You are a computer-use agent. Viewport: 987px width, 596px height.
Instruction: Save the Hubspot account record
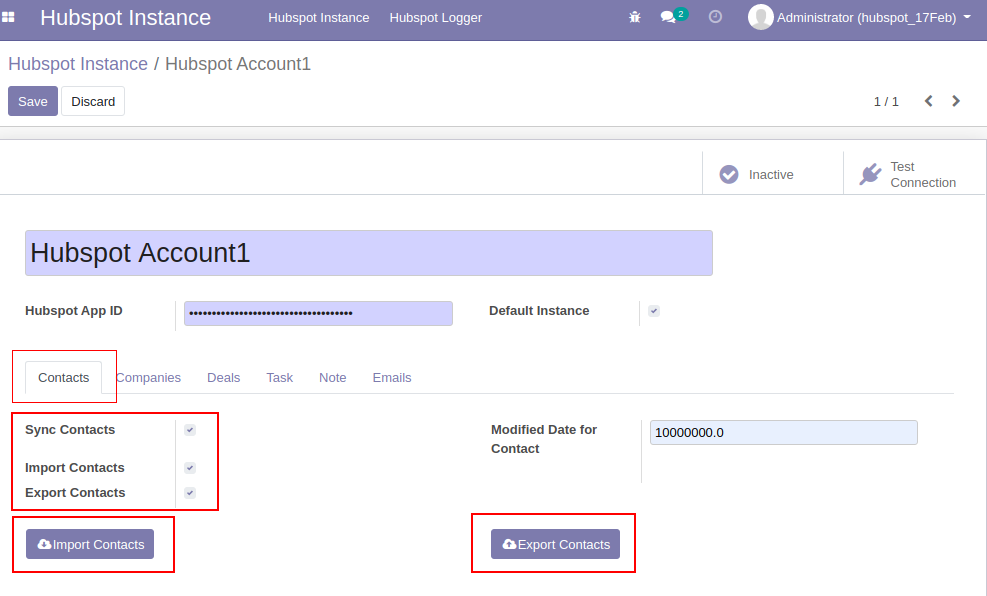[x=33, y=101]
